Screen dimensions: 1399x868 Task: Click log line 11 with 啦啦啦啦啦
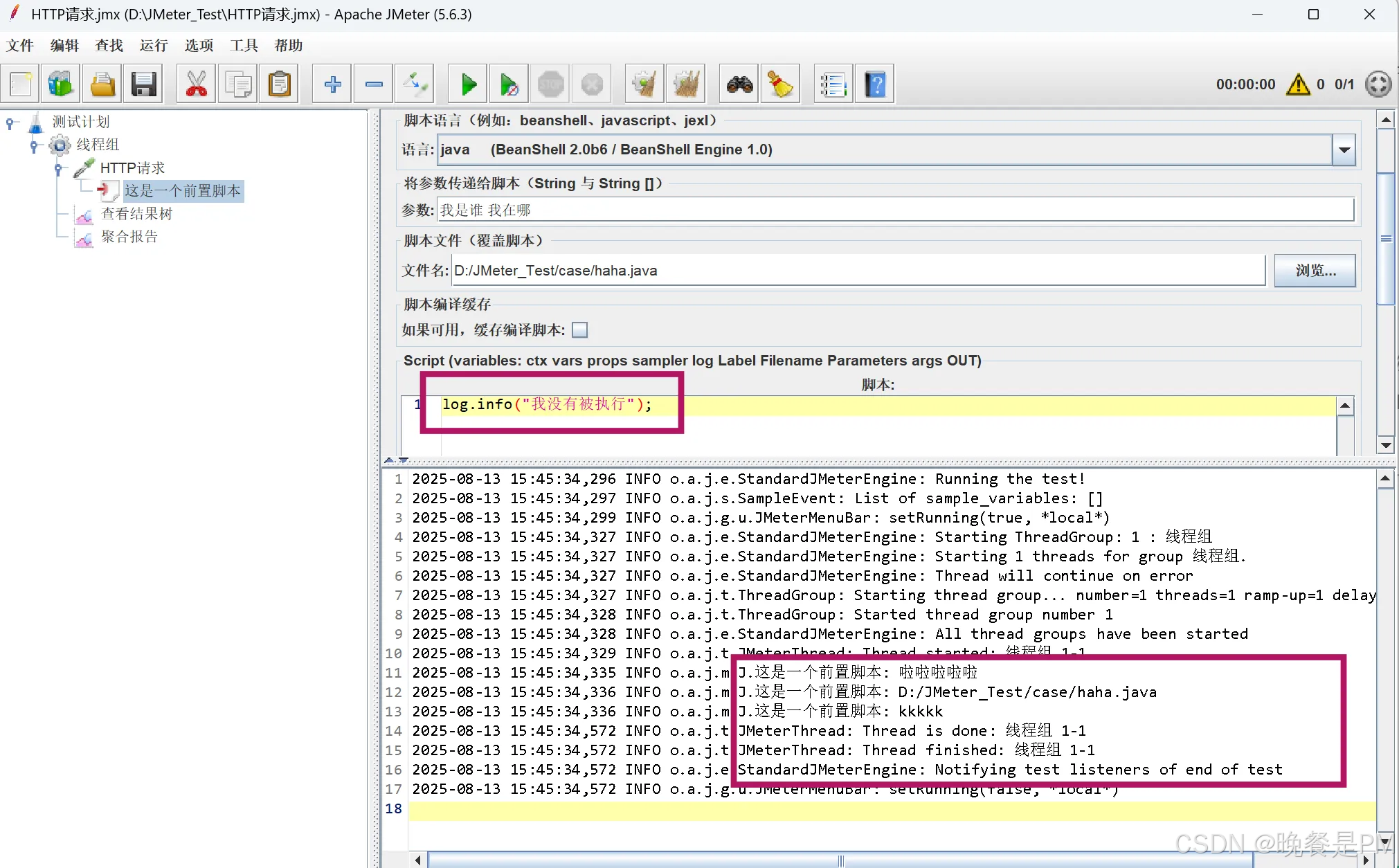pos(694,673)
